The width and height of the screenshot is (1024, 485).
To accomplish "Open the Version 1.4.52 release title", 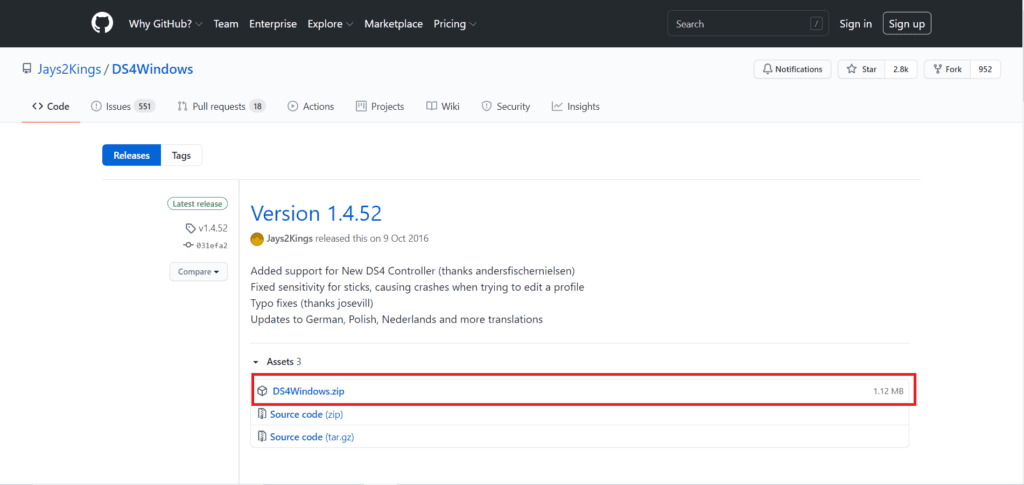I will pyautogui.click(x=316, y=213).
